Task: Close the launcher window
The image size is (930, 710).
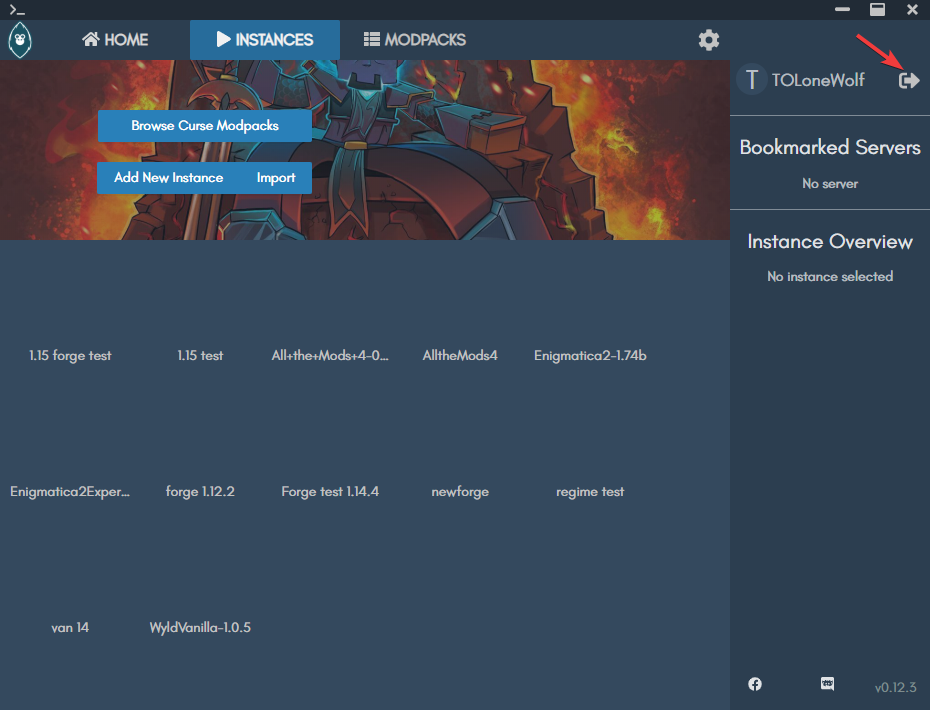Action: pos(912,9)
